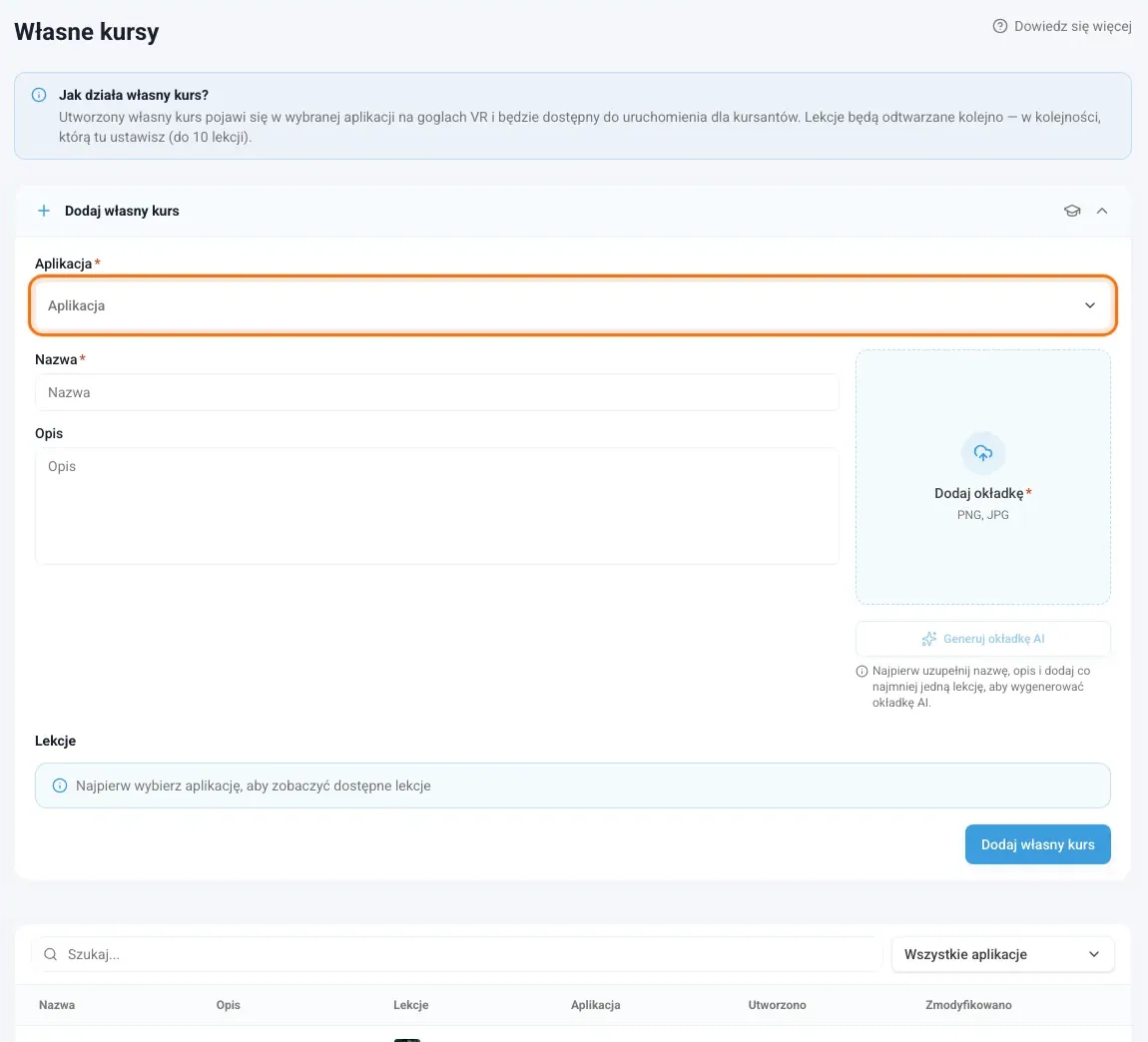
Task: Focus the Nazwa input field
Action: coord(436,392)
